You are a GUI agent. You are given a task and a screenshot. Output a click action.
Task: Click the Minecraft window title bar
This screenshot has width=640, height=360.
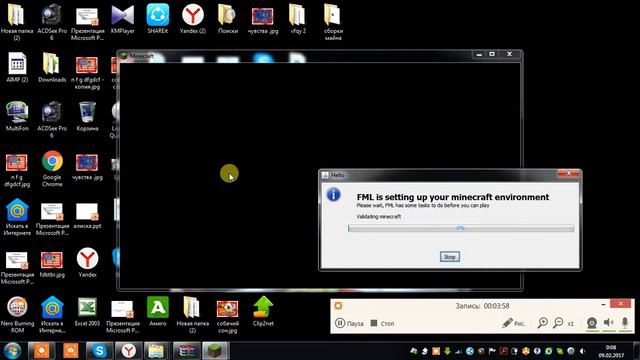pyautogui.click(x=296, y=56)
